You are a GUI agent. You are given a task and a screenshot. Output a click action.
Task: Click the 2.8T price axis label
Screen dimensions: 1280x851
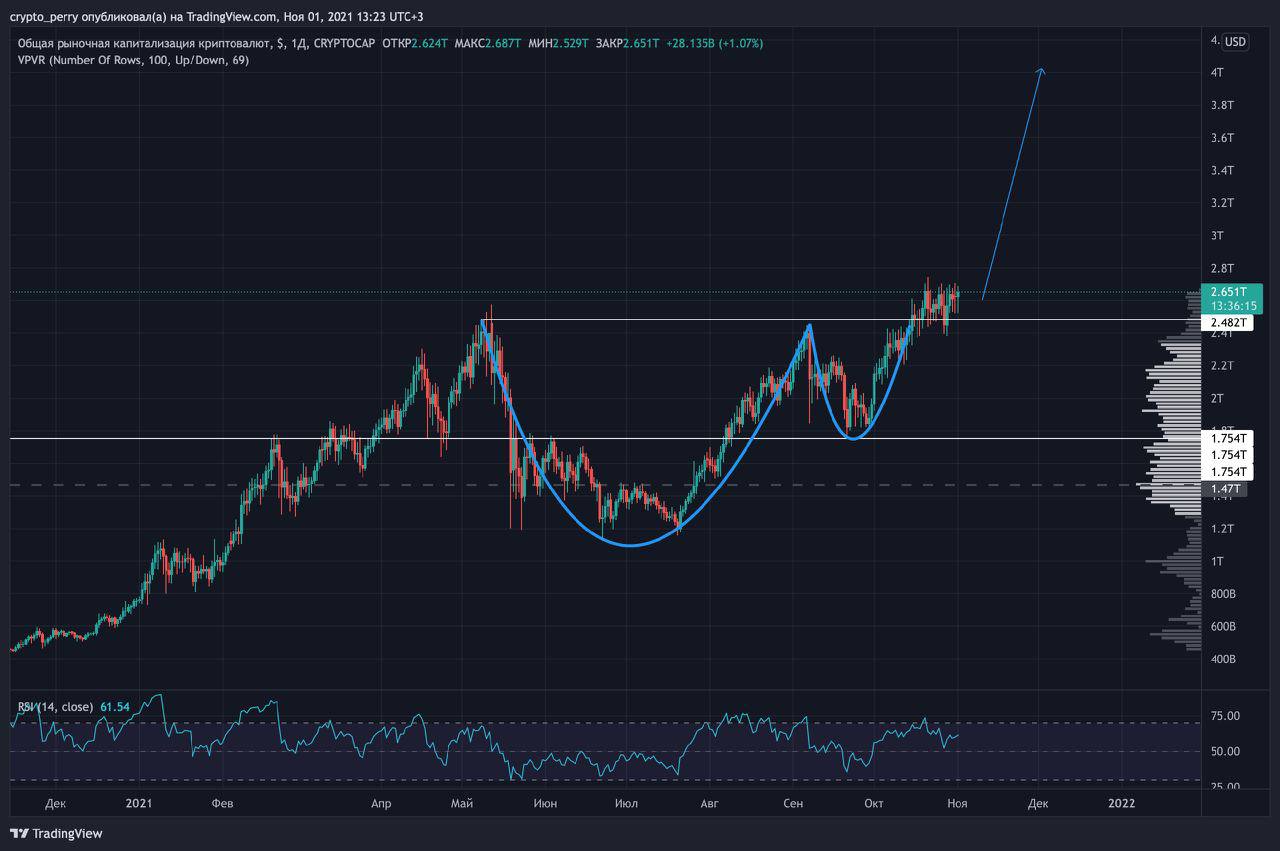point(1223,268)
